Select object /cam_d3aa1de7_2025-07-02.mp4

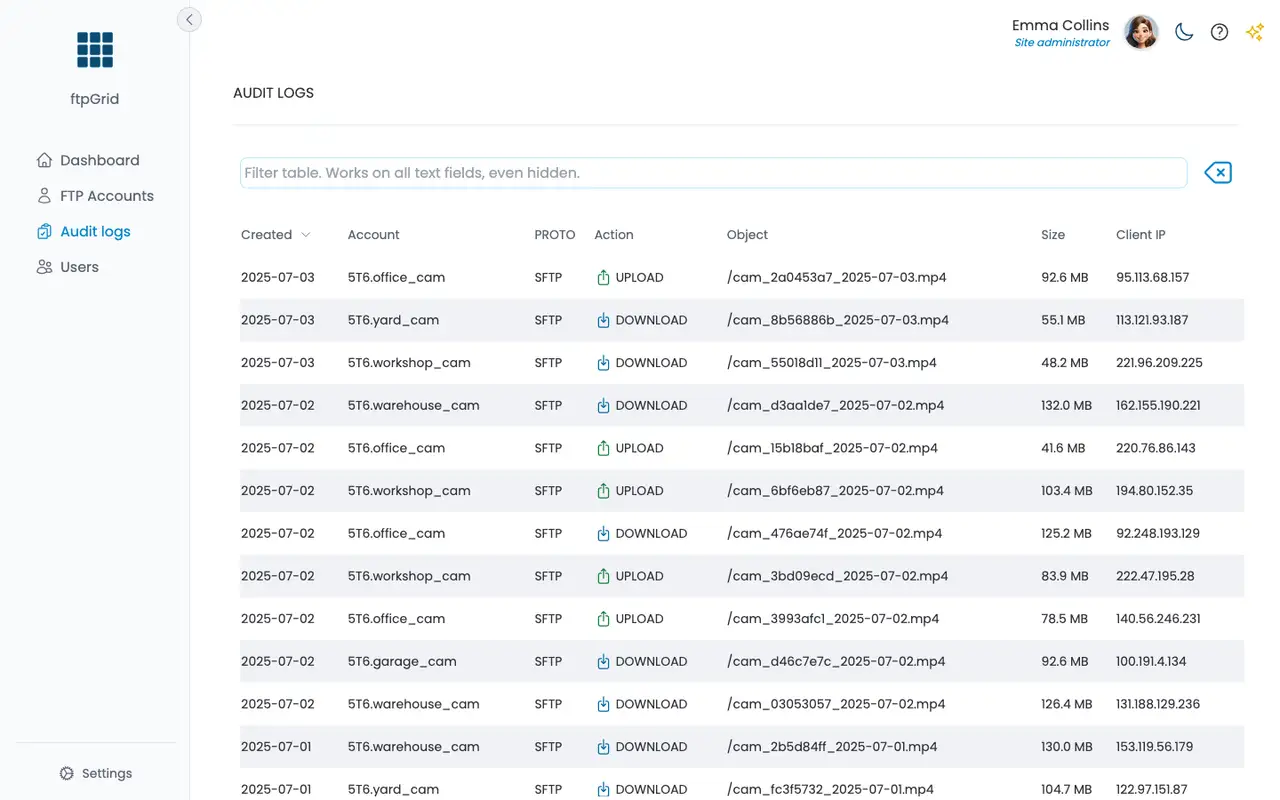[x=836, y=406]
